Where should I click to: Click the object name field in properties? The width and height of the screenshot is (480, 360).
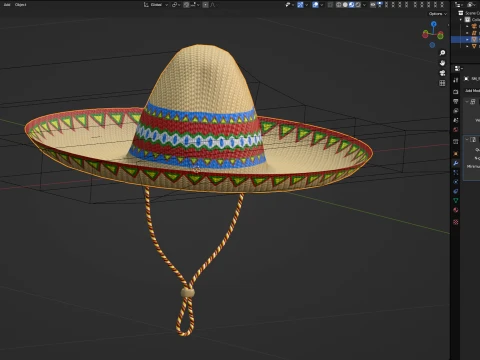[x=475, y=79]
